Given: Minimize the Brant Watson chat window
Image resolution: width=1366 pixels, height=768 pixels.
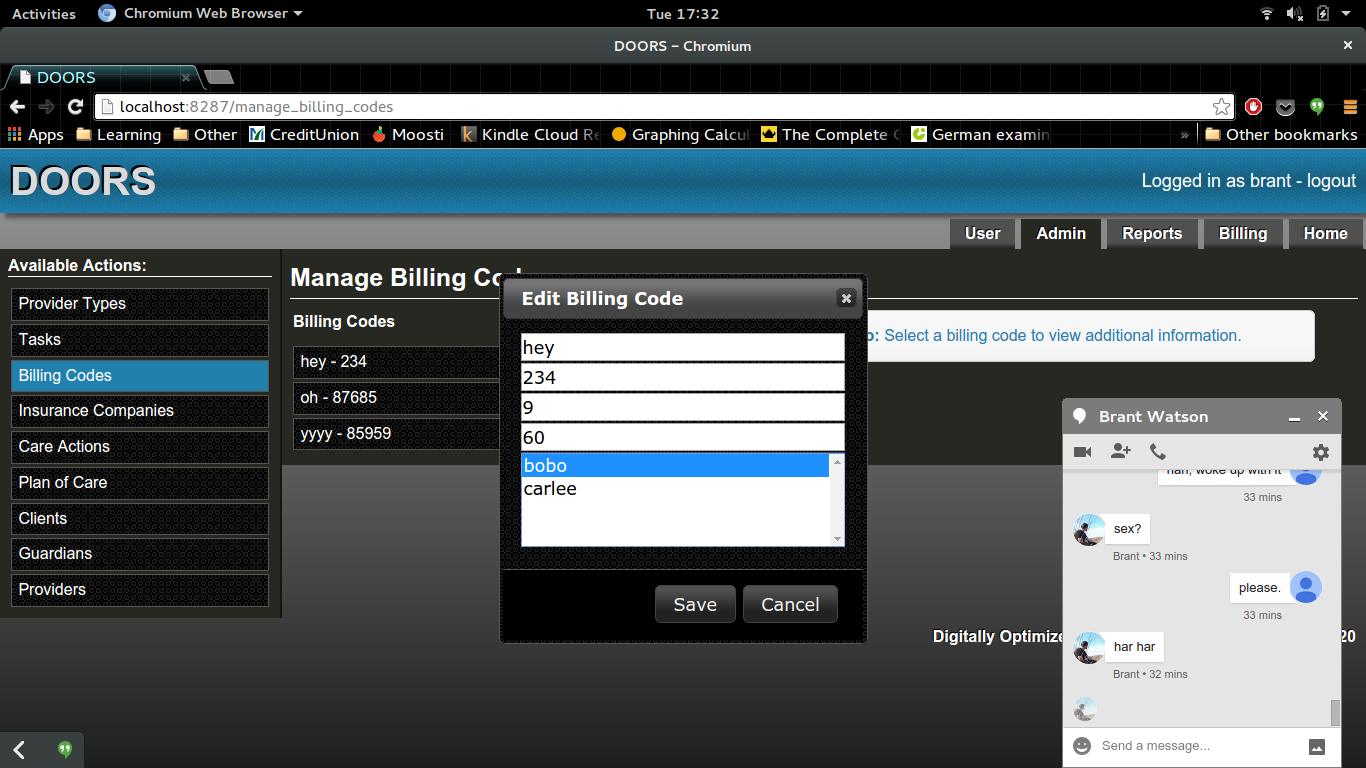Looking at the screenshot, I should 1294,417.
